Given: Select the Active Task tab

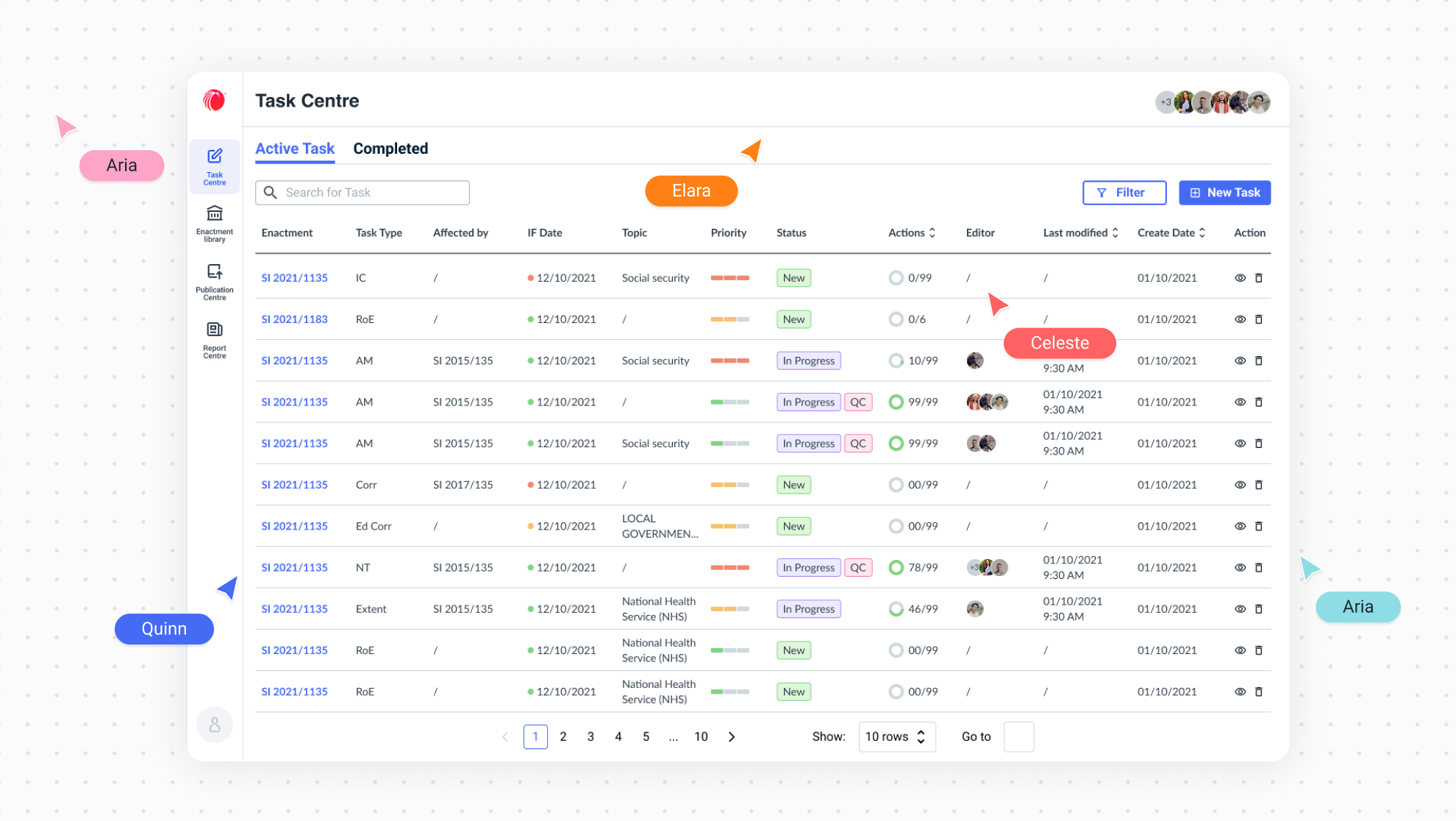Looking at the screenshot, I should tap(294, 149).
